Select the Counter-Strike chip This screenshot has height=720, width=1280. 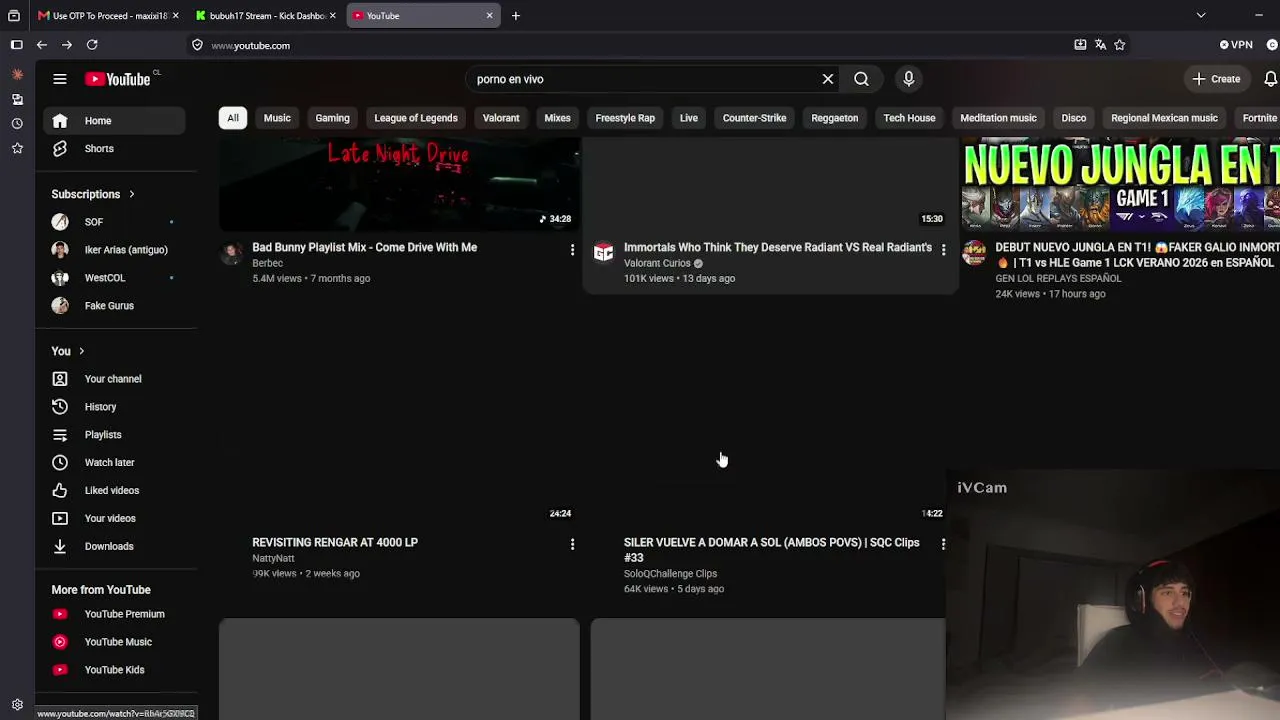pyautogui.click(x=755, y=118)
